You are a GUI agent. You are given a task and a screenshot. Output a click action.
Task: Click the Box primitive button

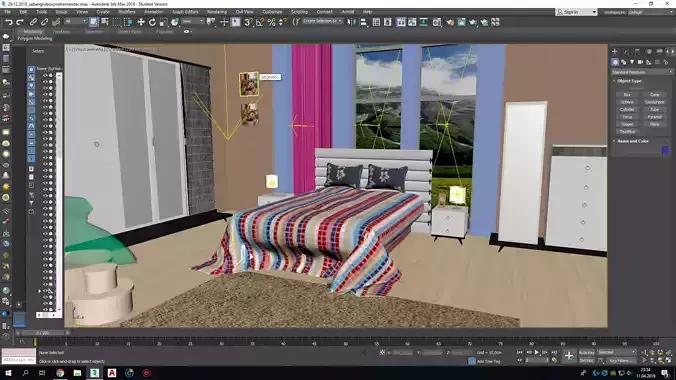627,94
